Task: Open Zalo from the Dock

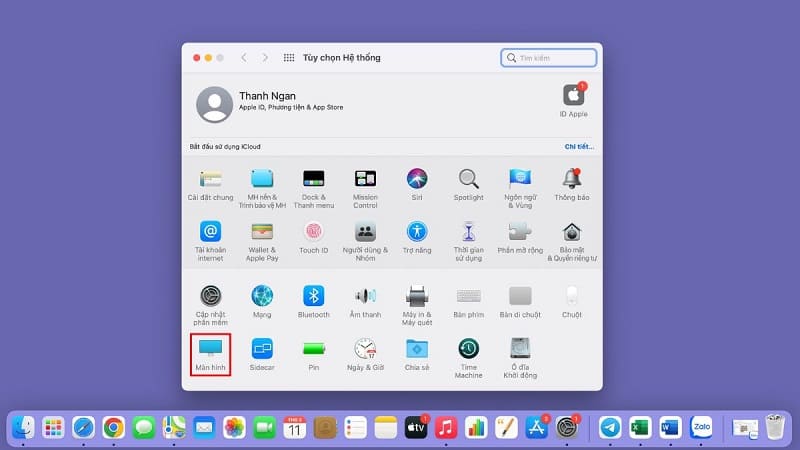Action: point(701,428)
